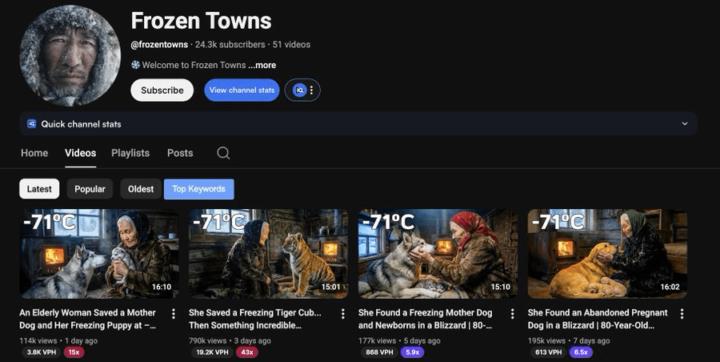Click '177k views · 5 days ago' text
720x362 pixels.
[x=399, y=341]
